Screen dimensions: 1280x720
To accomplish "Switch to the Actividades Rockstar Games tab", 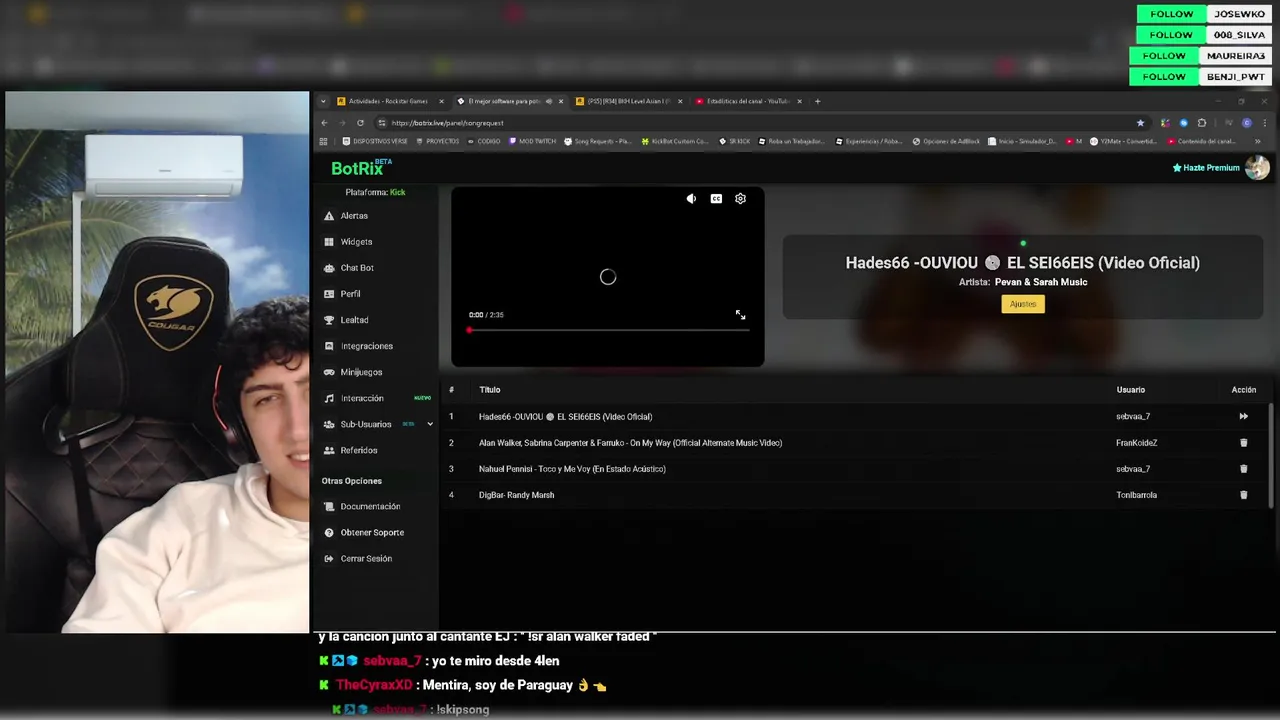I will [387, 101].
